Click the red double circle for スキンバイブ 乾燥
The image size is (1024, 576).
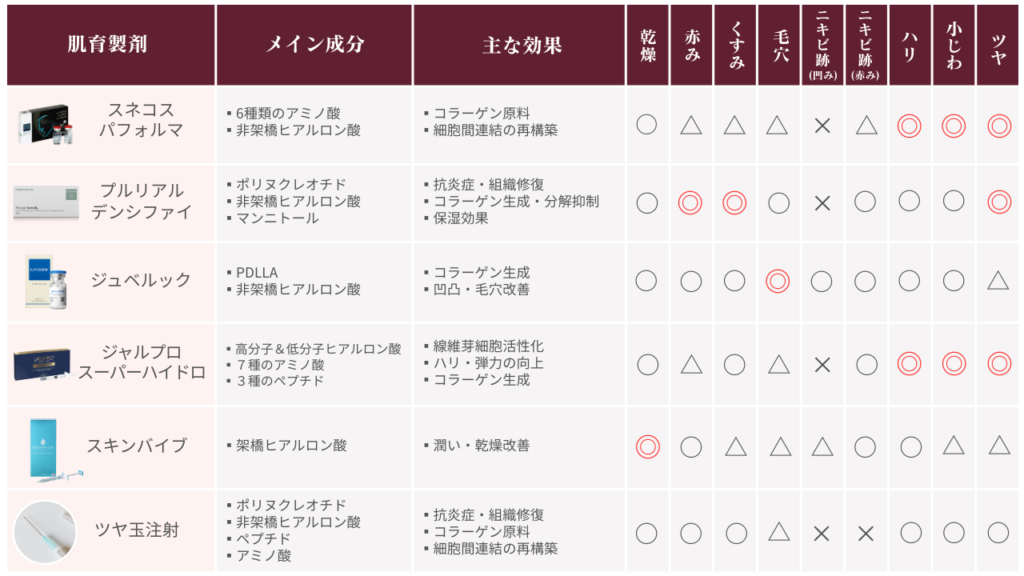(x=647, y=446)
